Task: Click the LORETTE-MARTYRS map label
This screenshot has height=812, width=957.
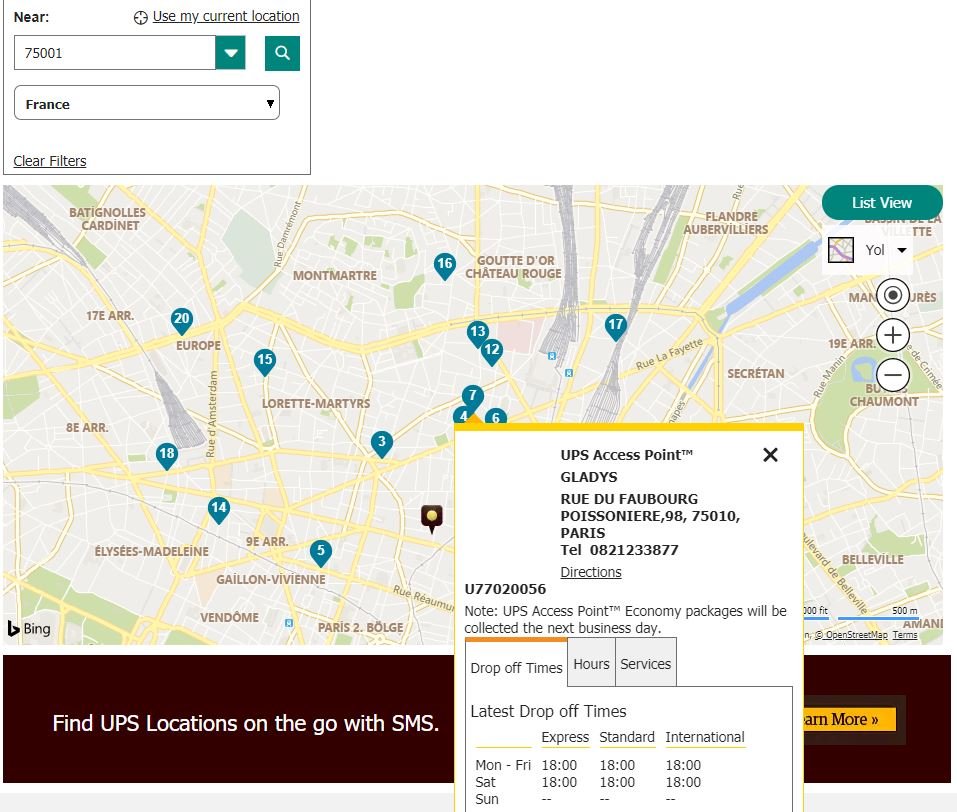Action: click(316, 404)
